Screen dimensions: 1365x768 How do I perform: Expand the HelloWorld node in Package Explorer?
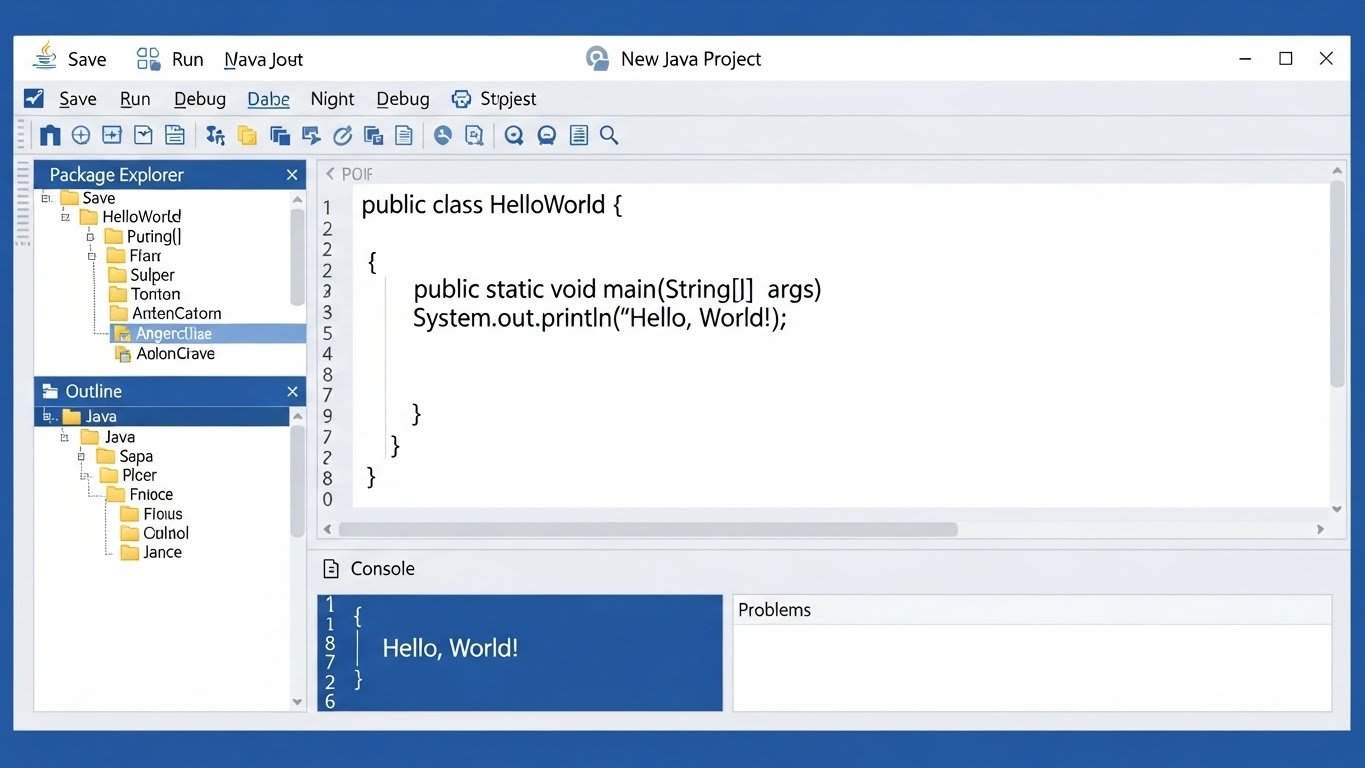point(66,217)
